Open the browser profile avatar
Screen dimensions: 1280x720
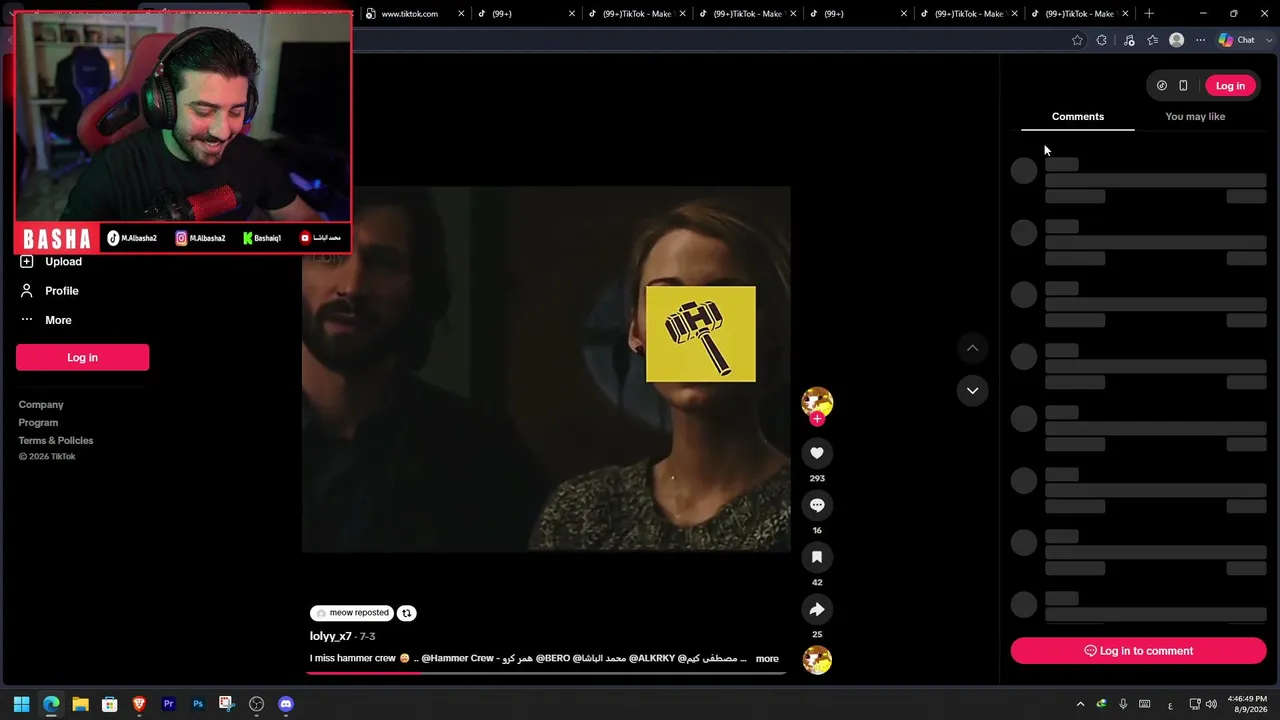1177,40
